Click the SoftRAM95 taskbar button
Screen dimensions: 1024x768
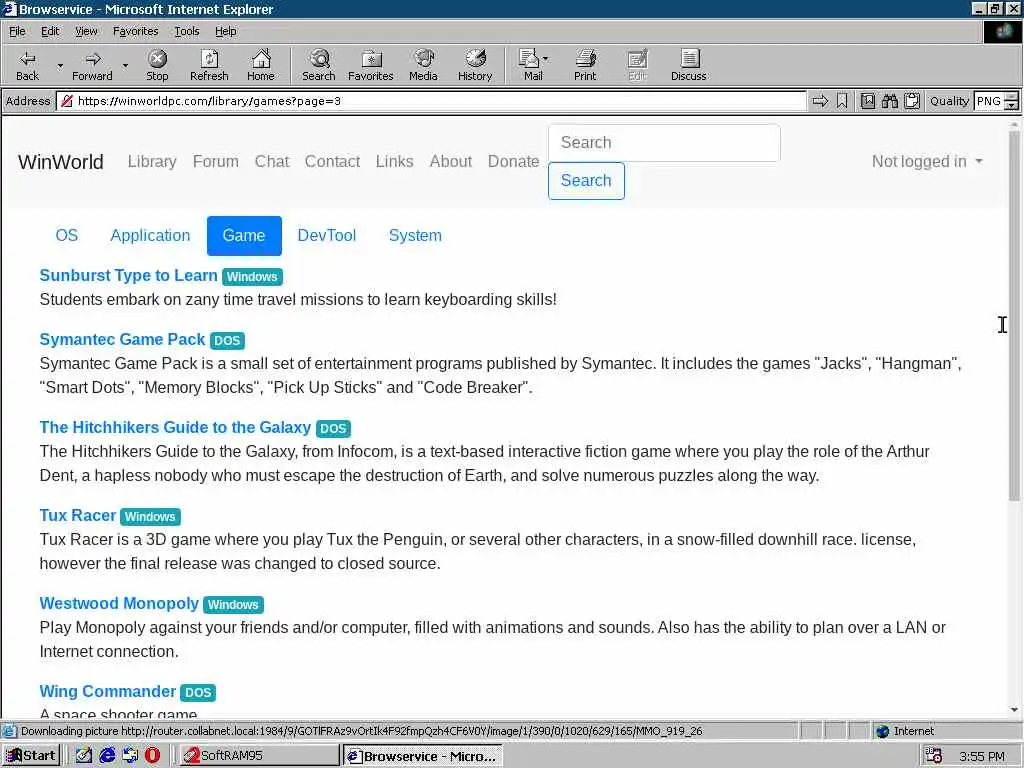click(x=258, y=756)
